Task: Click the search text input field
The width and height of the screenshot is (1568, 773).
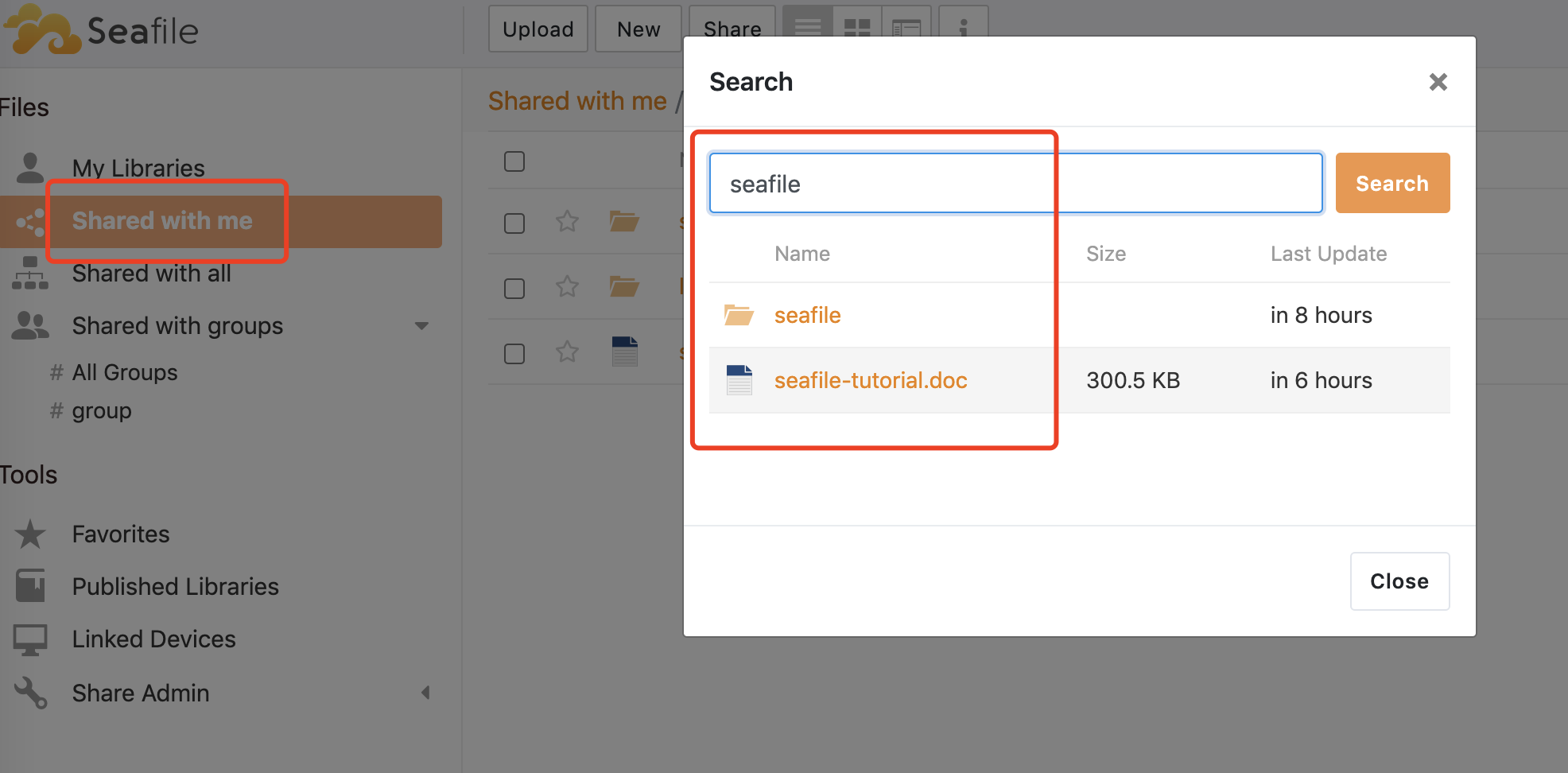Action: pos(1015,184)
